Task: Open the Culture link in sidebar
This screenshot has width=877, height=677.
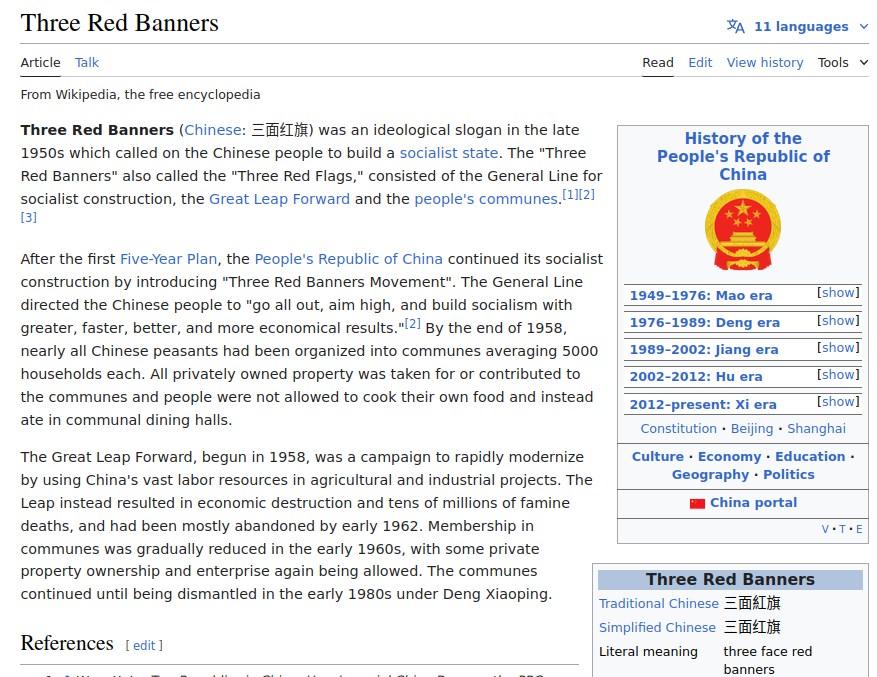Action: pos(658,457)
